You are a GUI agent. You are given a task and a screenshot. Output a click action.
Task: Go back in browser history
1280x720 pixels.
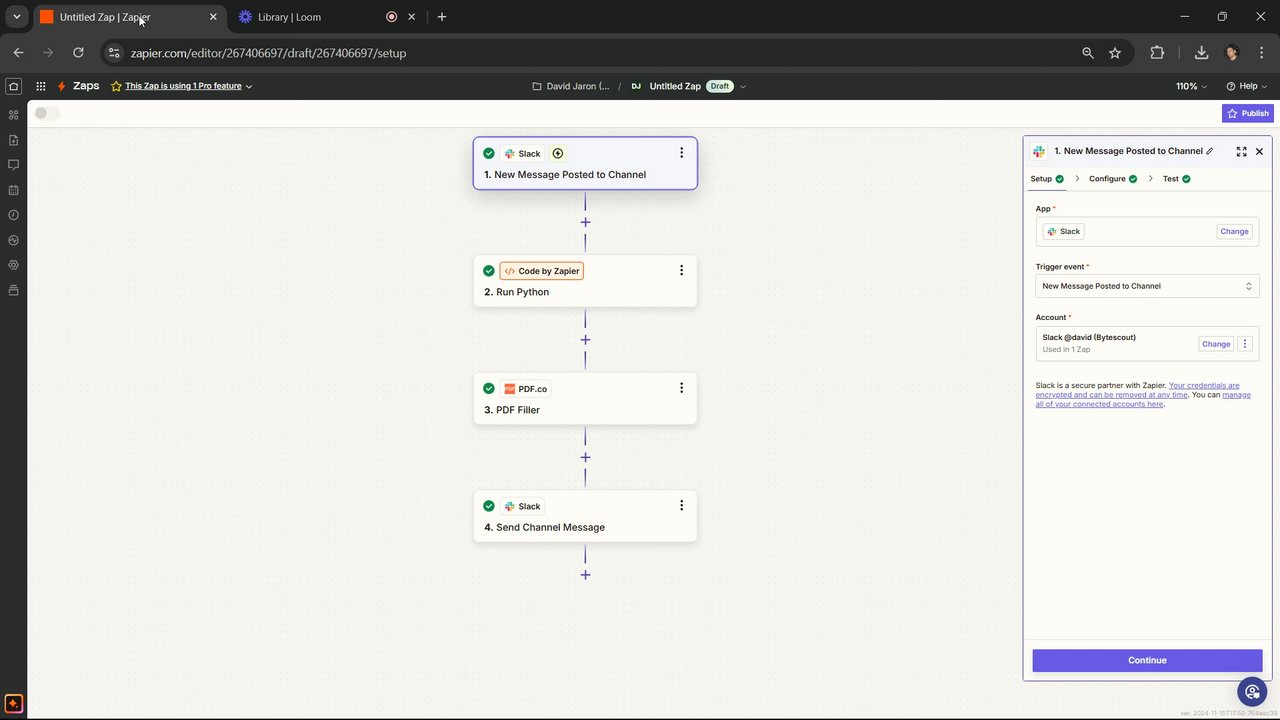click(18, 53)
